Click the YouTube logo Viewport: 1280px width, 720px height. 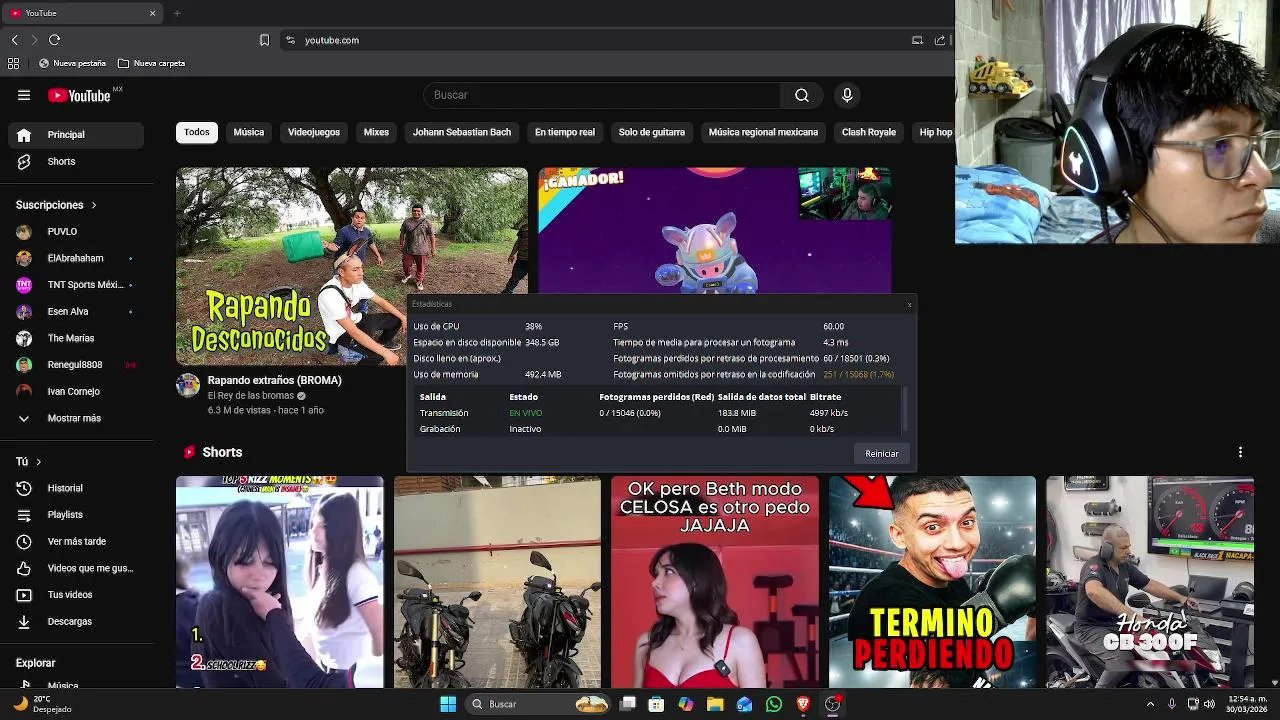[x=80, y=95]
